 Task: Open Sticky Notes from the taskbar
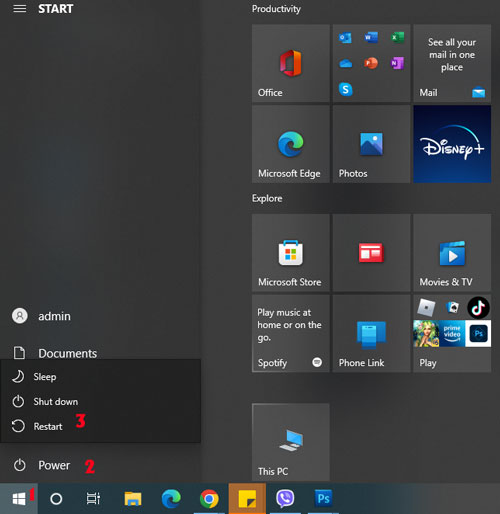[x=247, y=499]
